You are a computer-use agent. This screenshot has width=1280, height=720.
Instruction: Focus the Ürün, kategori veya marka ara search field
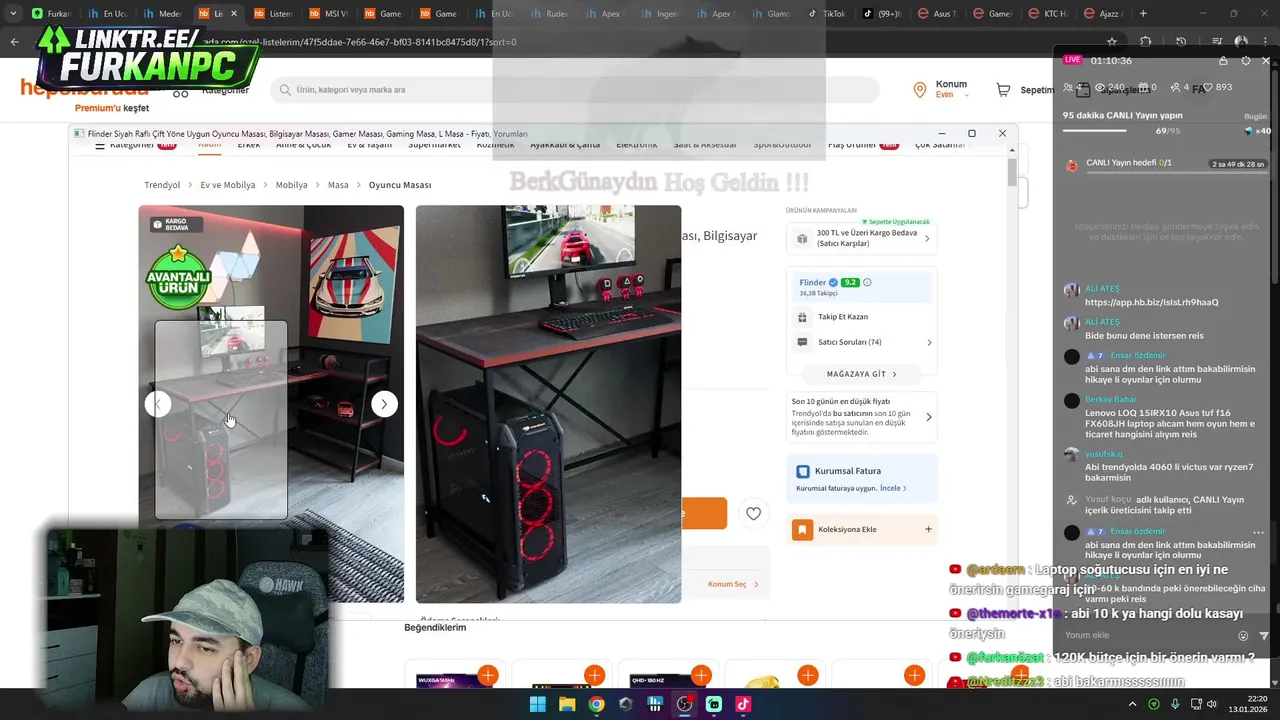point(575,90)
